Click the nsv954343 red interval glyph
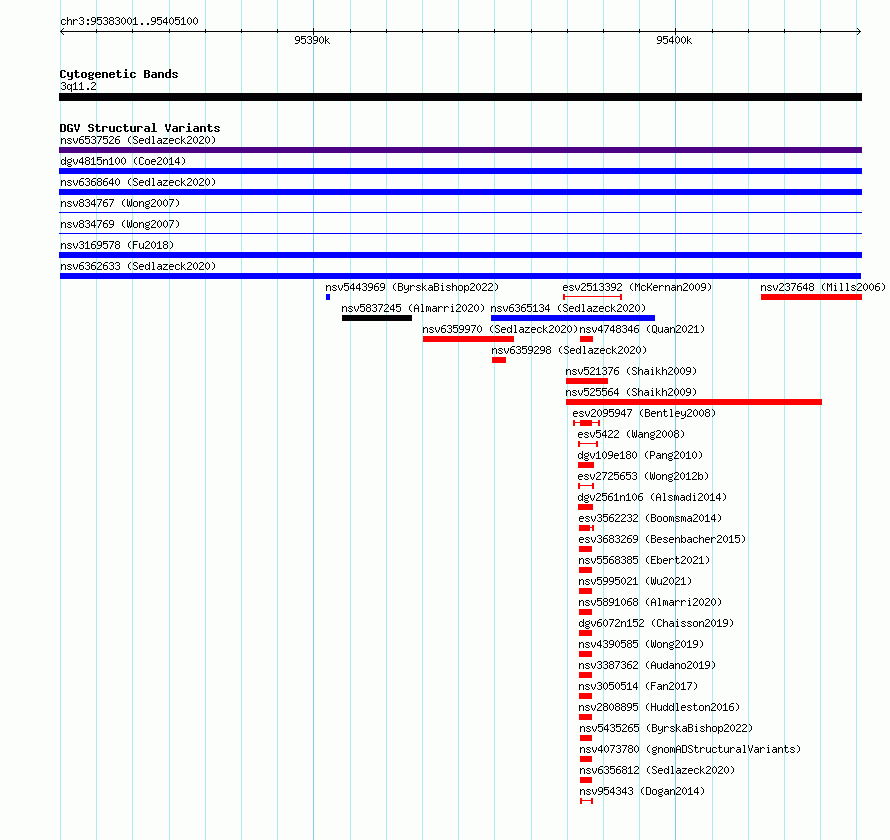 point(586,801)
